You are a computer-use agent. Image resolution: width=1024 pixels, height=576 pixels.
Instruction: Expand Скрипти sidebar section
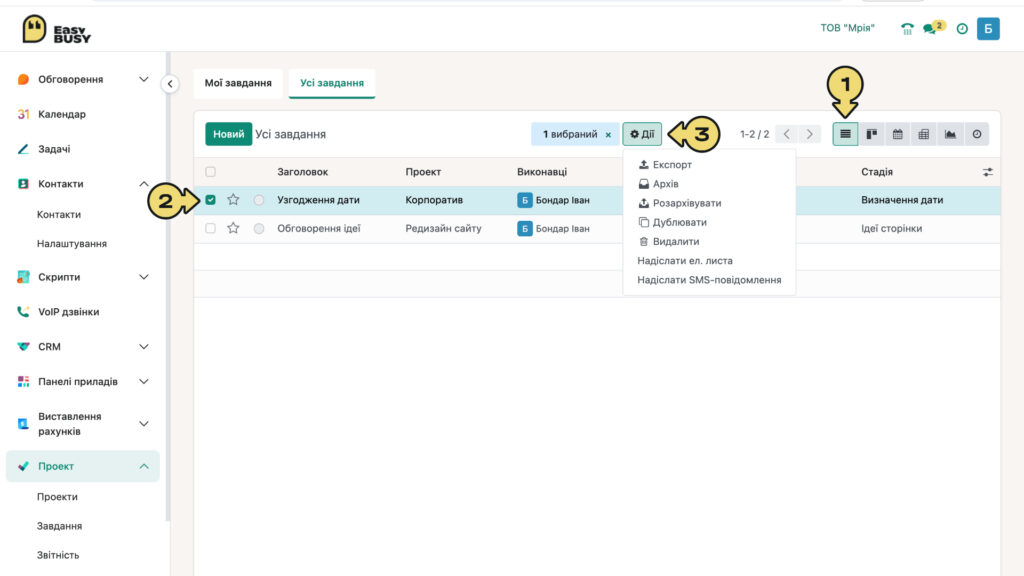pyautogui.click(x=144, y=277)
